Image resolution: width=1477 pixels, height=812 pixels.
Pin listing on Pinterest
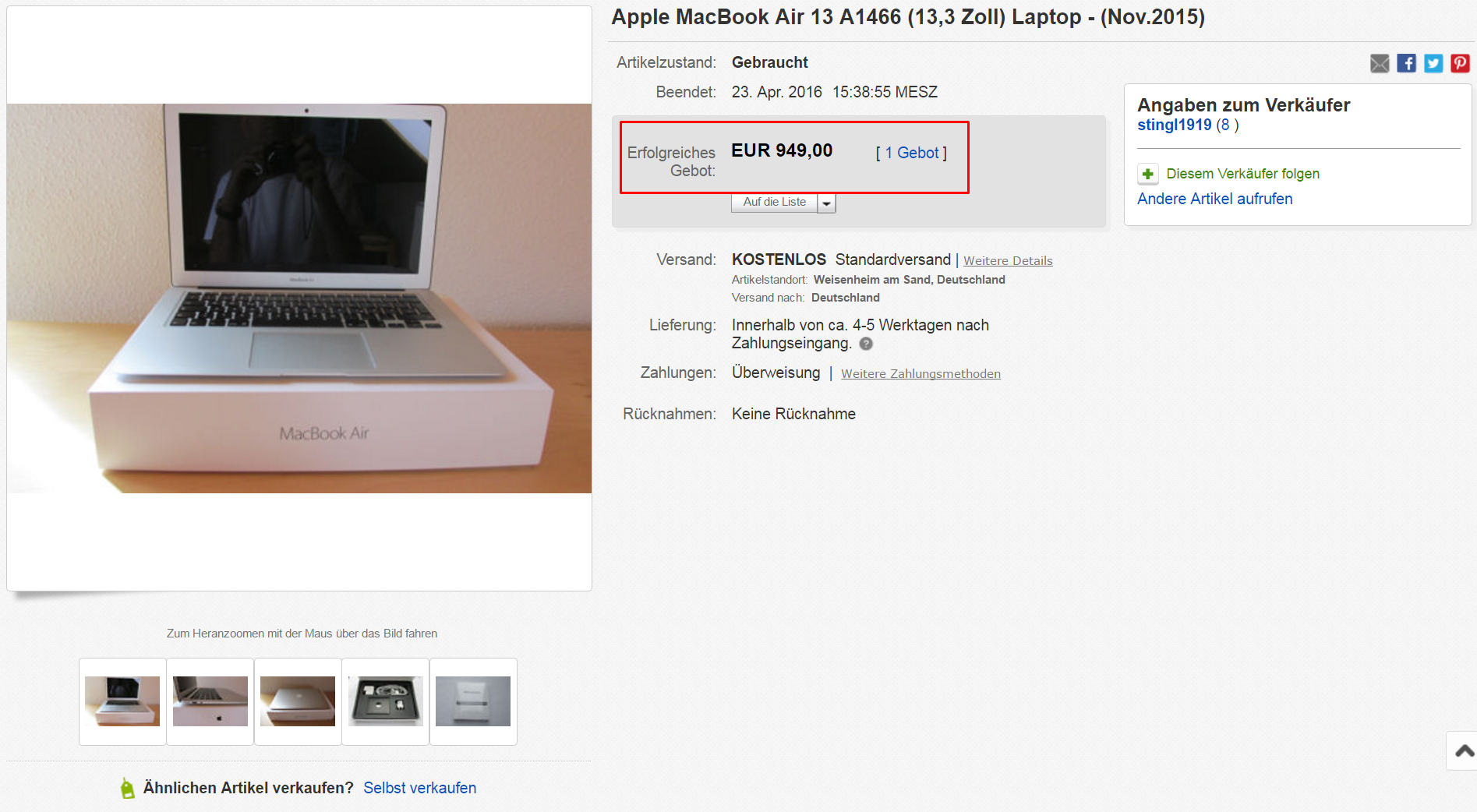tap(1460, 64)
